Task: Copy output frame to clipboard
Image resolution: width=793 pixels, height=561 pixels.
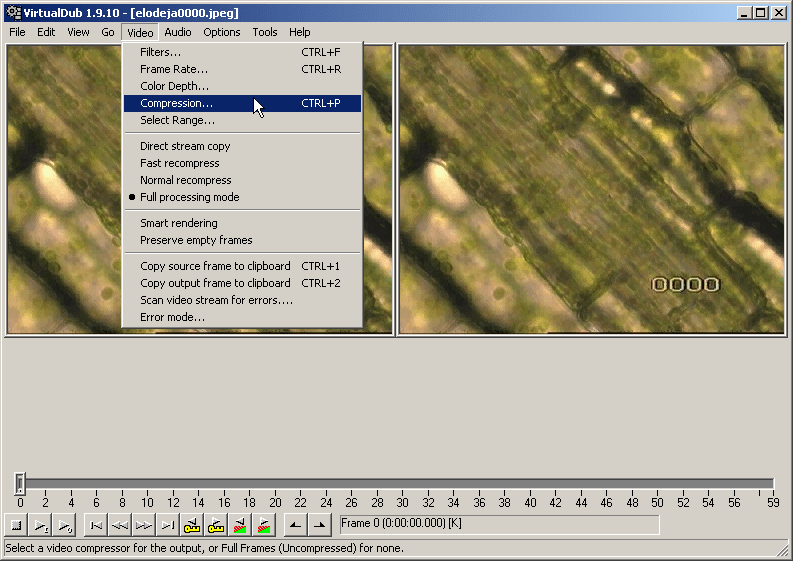Action: pos(242,283)
